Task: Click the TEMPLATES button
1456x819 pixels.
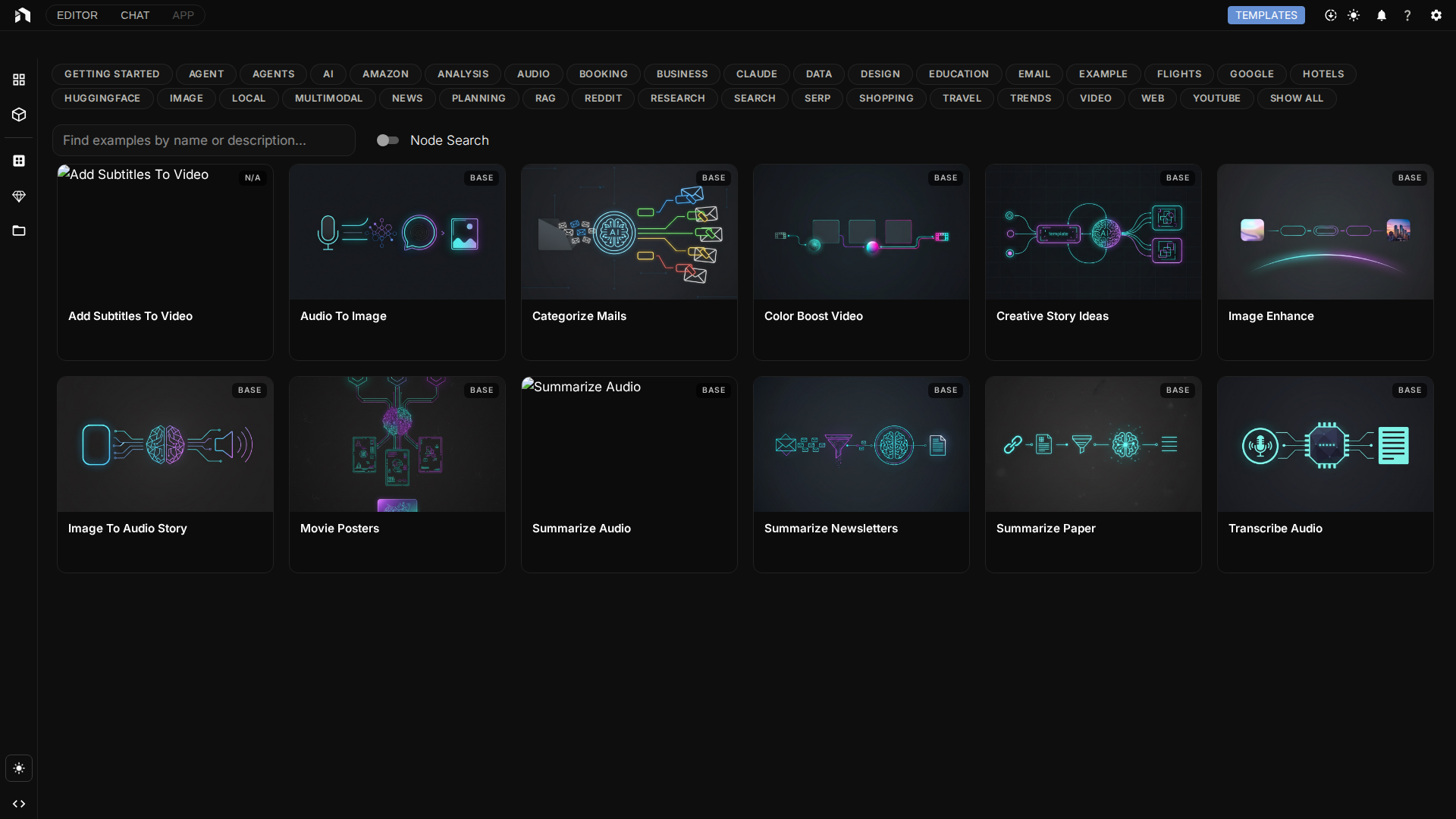Action: pos(1266,15)
